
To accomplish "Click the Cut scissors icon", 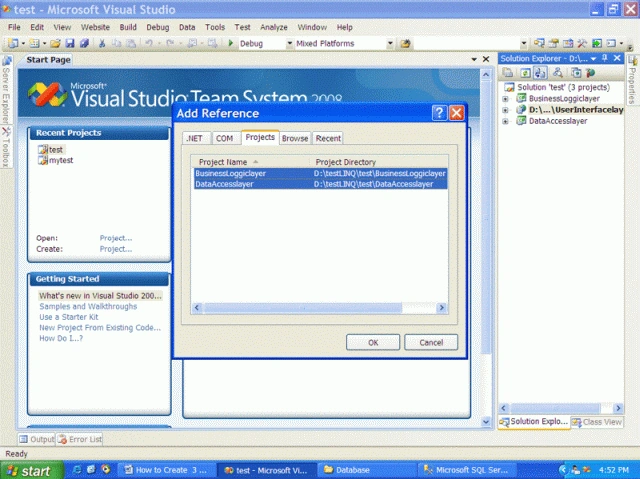I will pyautogui.click(x=102, y=43).
